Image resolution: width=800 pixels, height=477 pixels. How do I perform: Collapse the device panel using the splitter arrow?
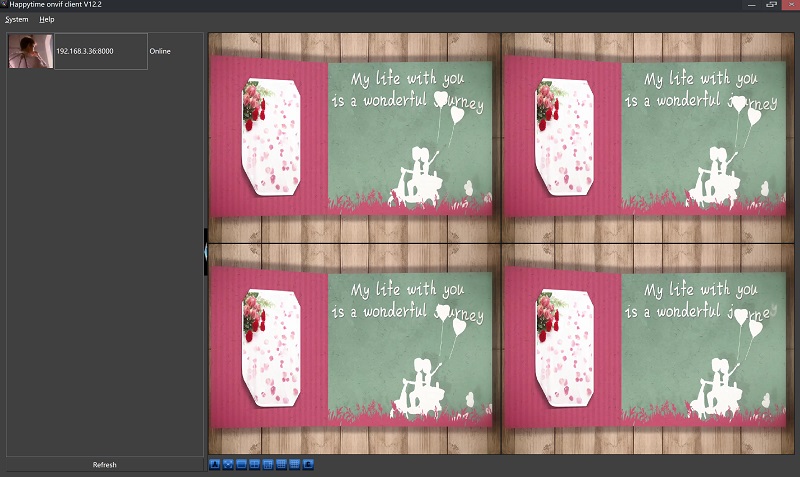206,251
